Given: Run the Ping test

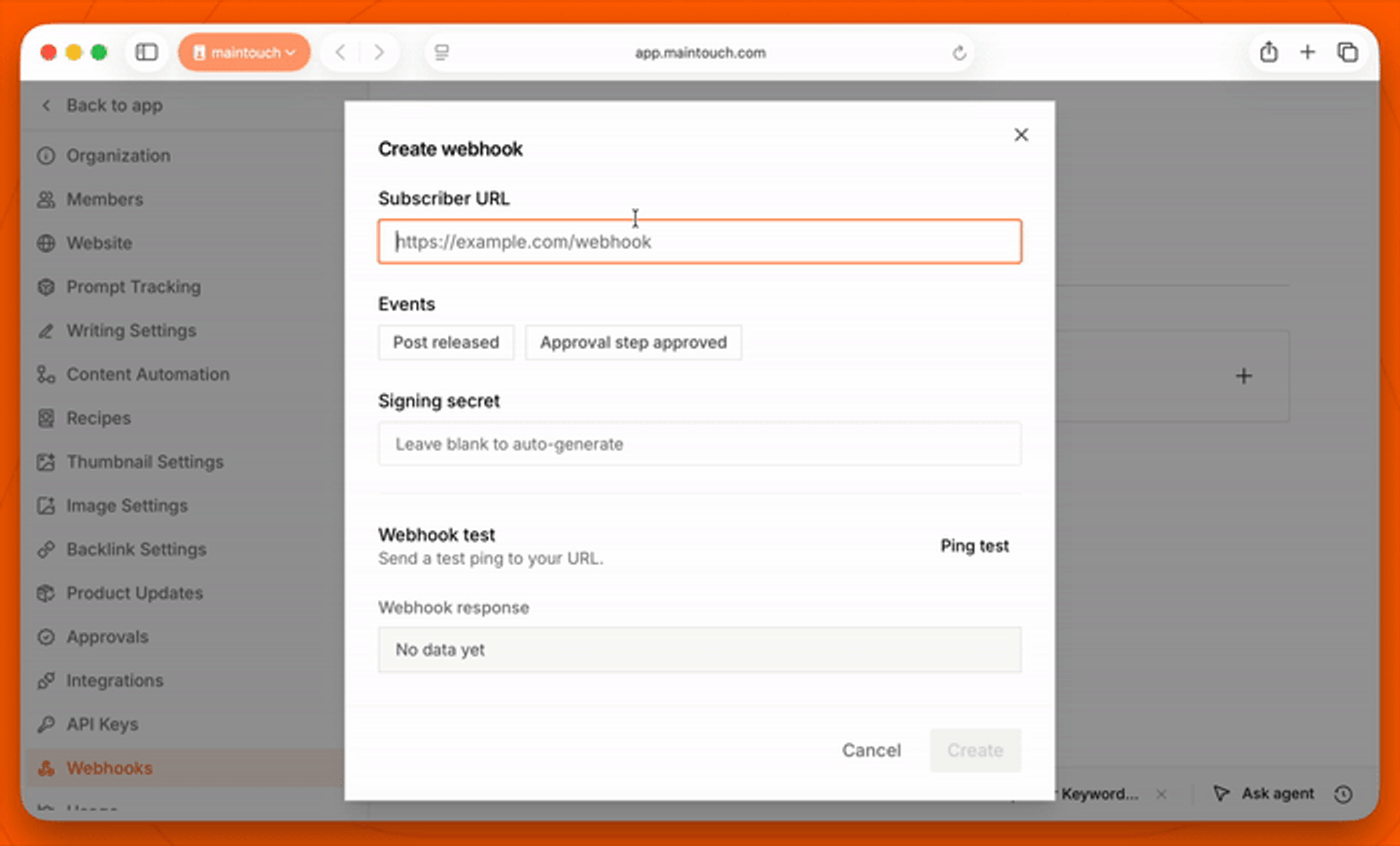Looking at the screenshot, I should (x=974, y=546).
